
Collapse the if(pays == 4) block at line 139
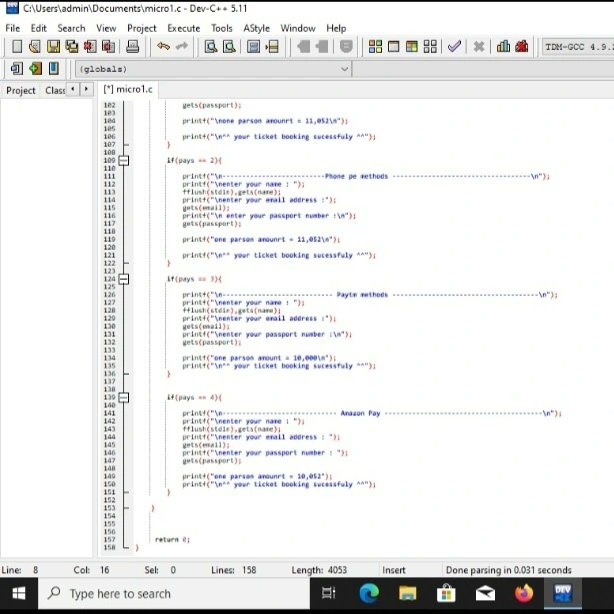pyautogui.click(x=124, y=398)
